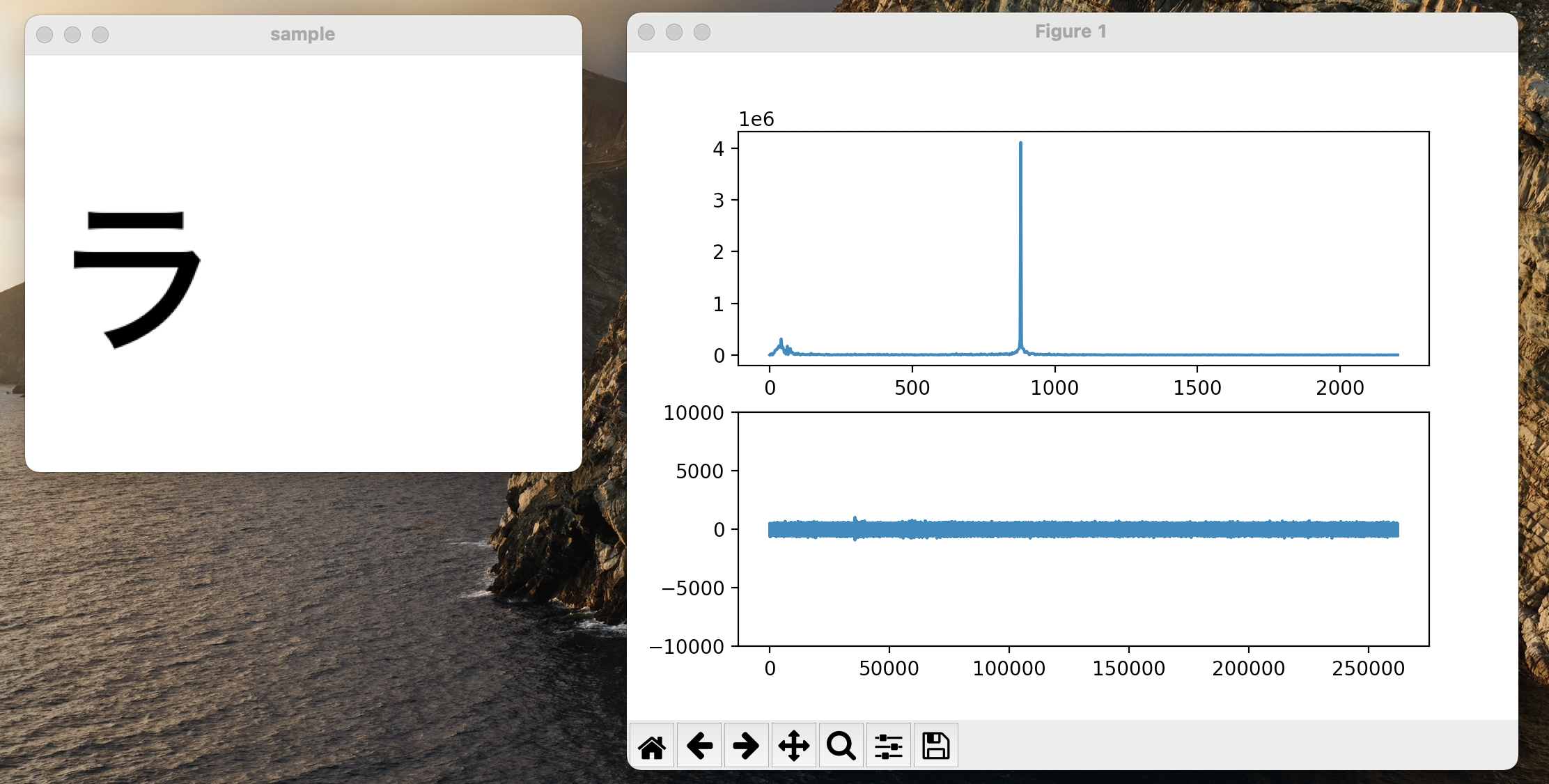
Task: Zoom button of the sample window
Action: click(x=100, y=35)
